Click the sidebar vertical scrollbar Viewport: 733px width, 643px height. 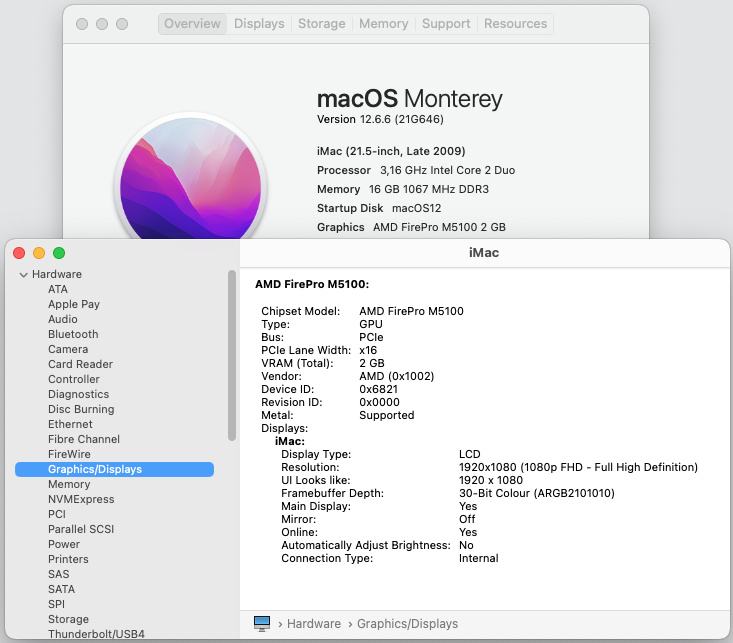[232, 355]
